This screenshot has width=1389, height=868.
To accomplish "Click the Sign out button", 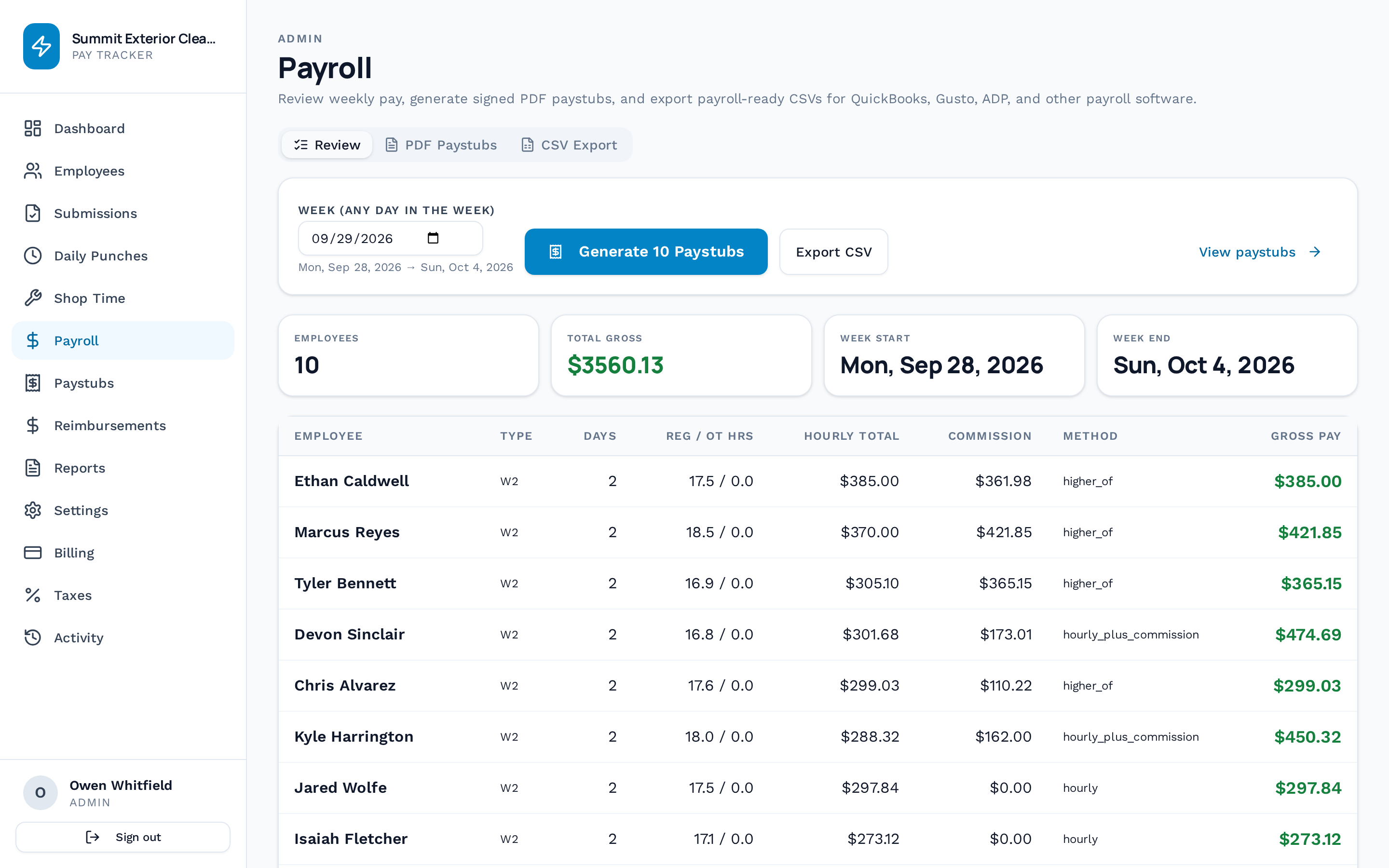I will click(123, 837).
